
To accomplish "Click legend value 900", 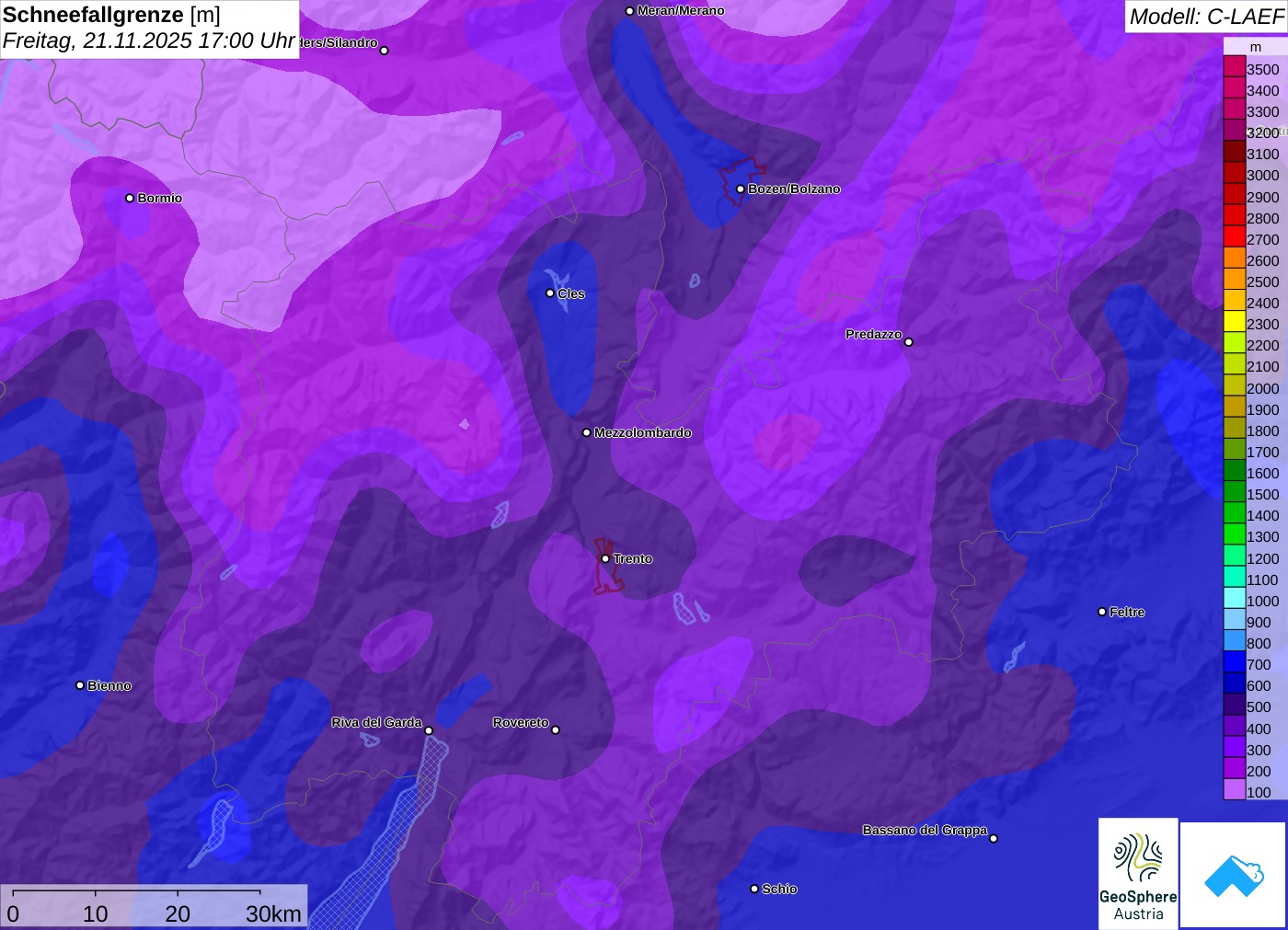I will click(1259, 622).
